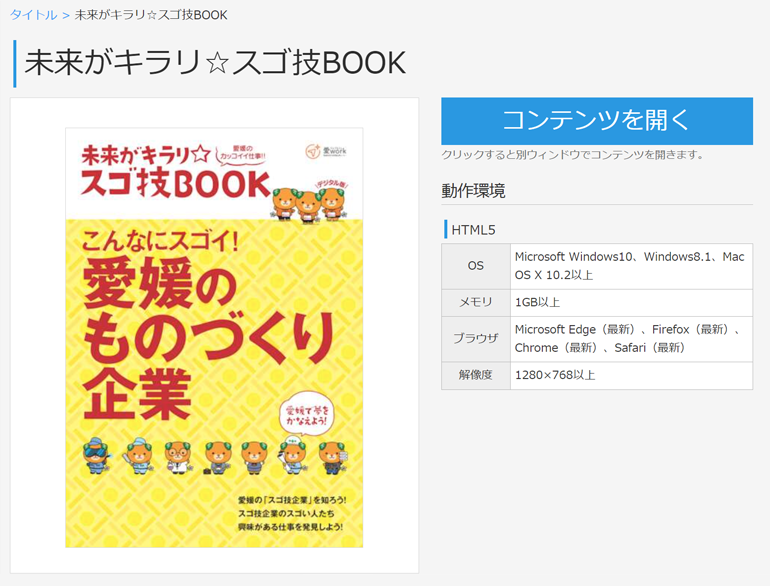
Task: Click the 愛work logo on the cover
Action: click(x=326, y=151)
